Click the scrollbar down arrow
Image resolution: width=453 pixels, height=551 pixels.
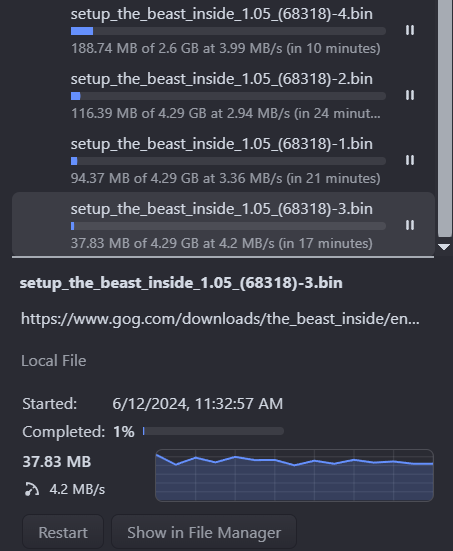(444, 247)
